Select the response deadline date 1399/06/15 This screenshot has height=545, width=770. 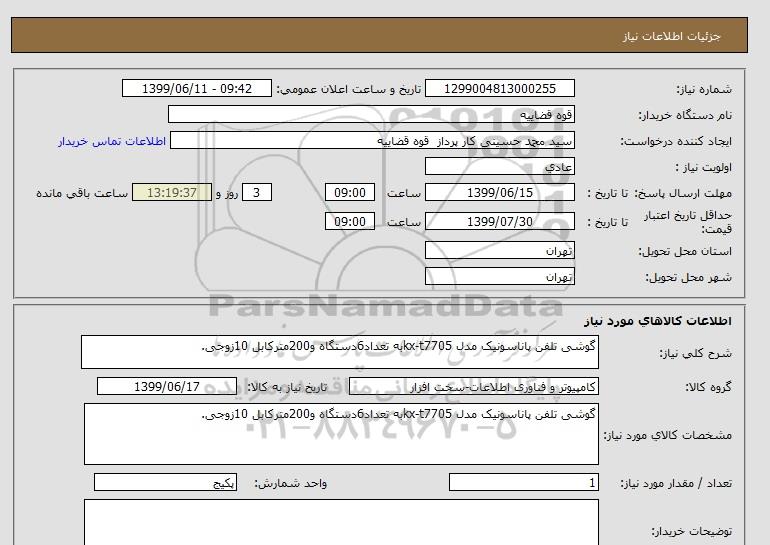[499, 192]
